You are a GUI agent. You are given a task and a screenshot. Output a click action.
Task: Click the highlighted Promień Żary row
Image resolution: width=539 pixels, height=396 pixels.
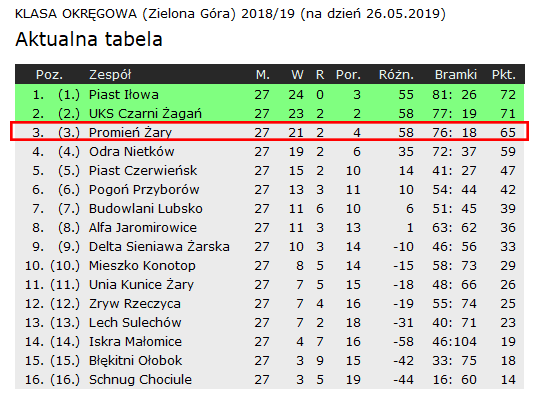(270, 131)
